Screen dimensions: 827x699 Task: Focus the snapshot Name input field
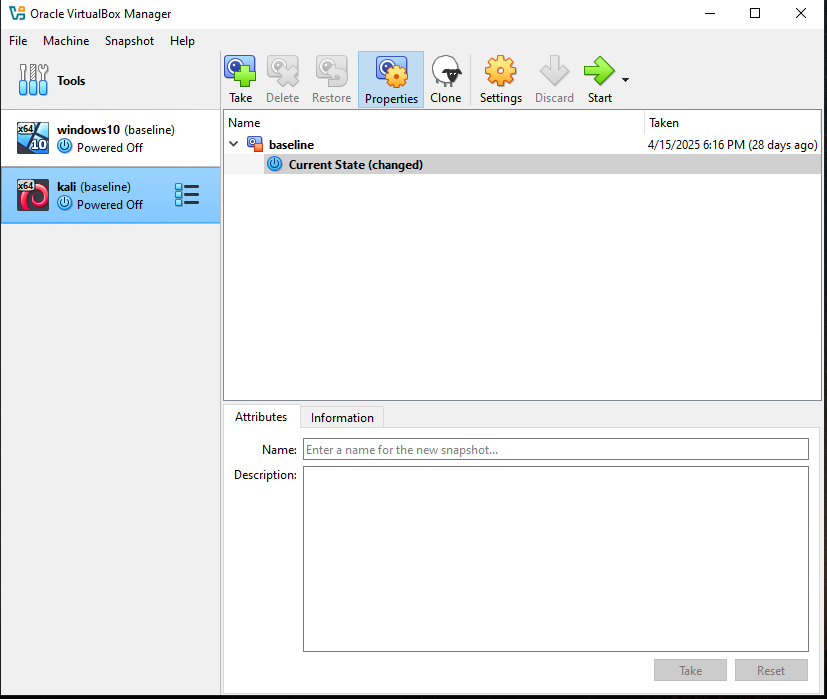coord(555,449)
